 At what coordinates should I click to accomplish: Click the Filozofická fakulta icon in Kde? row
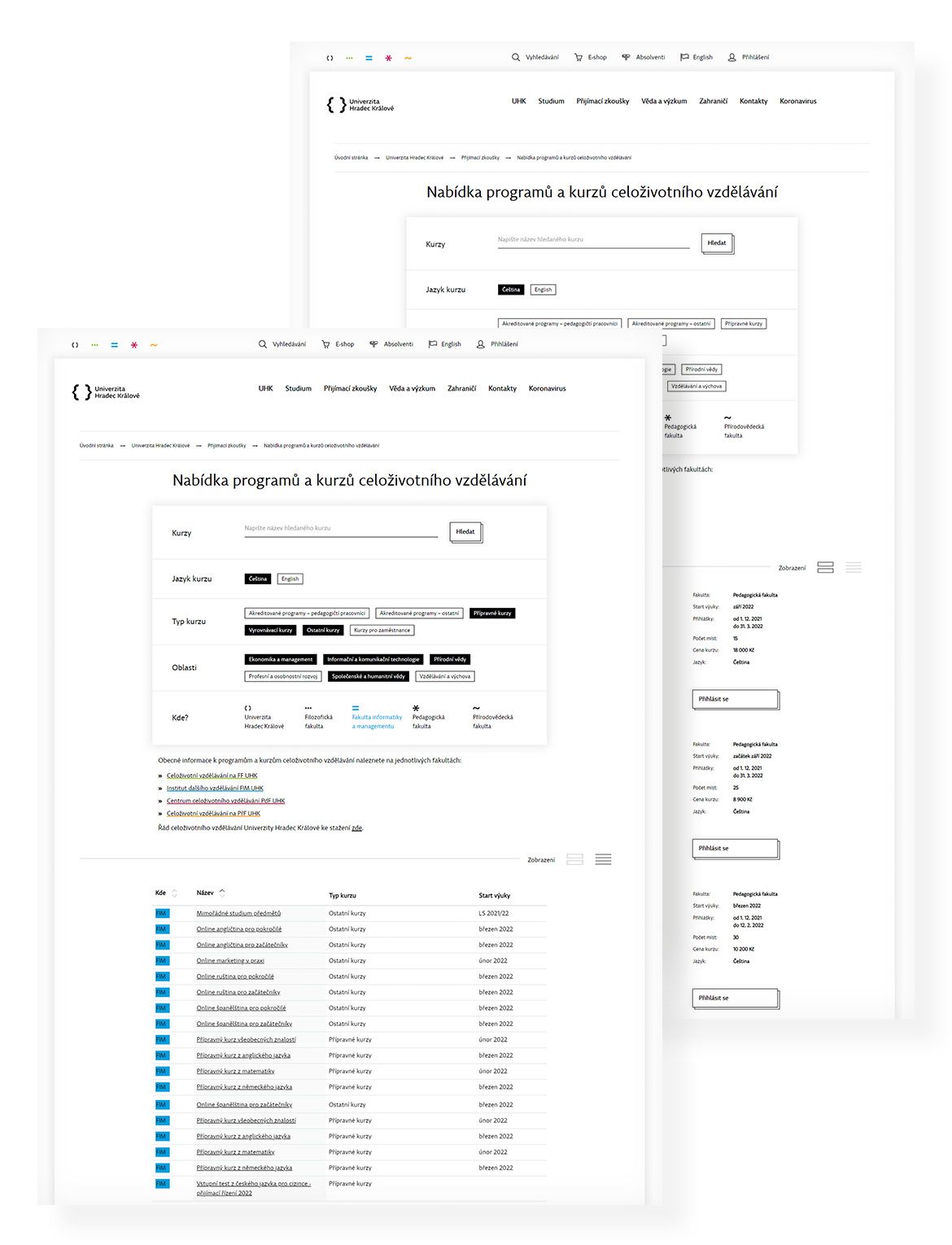(x=308, y=708)
